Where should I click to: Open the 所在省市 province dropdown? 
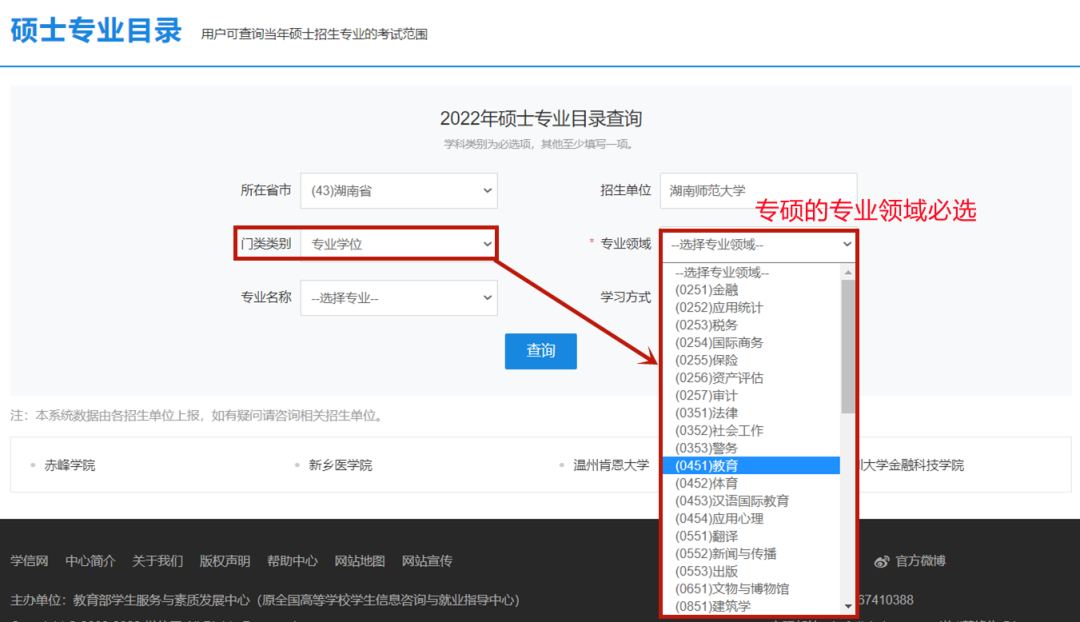398,190
